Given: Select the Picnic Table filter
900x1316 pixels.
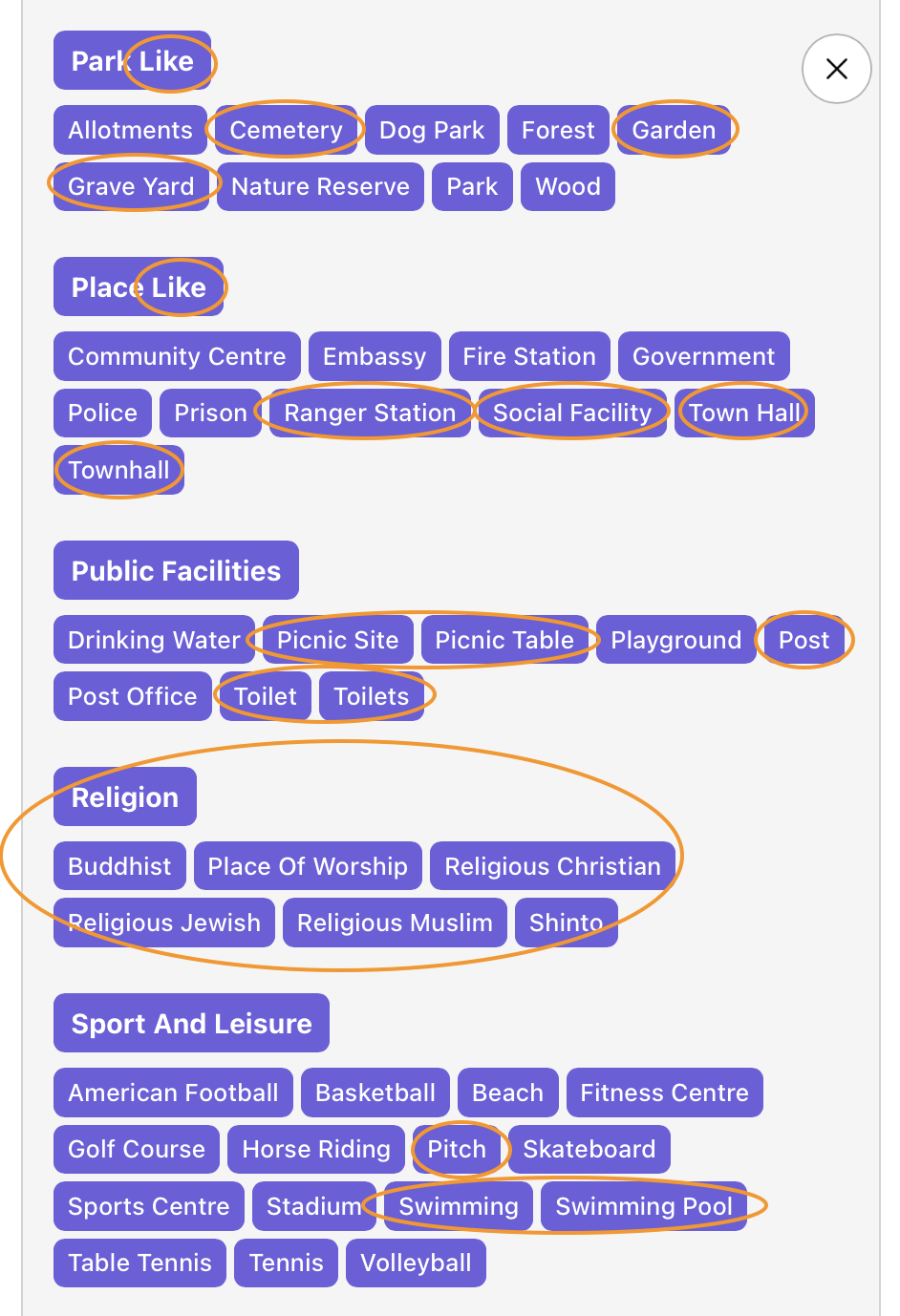Looking at the screenshot, I should (x=504, y=640).
